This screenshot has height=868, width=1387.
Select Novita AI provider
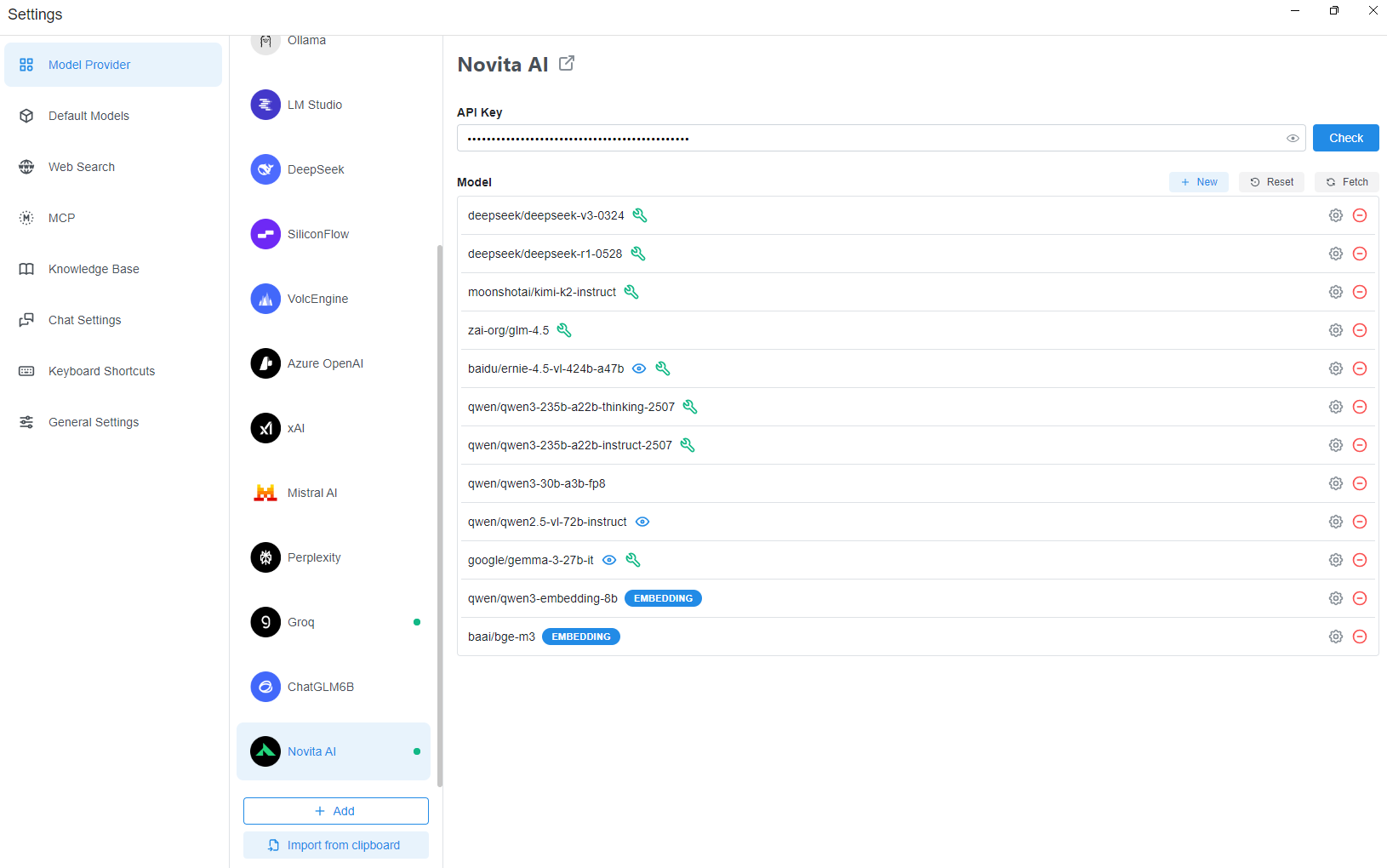pyautogui.click(x=334, y=751)
